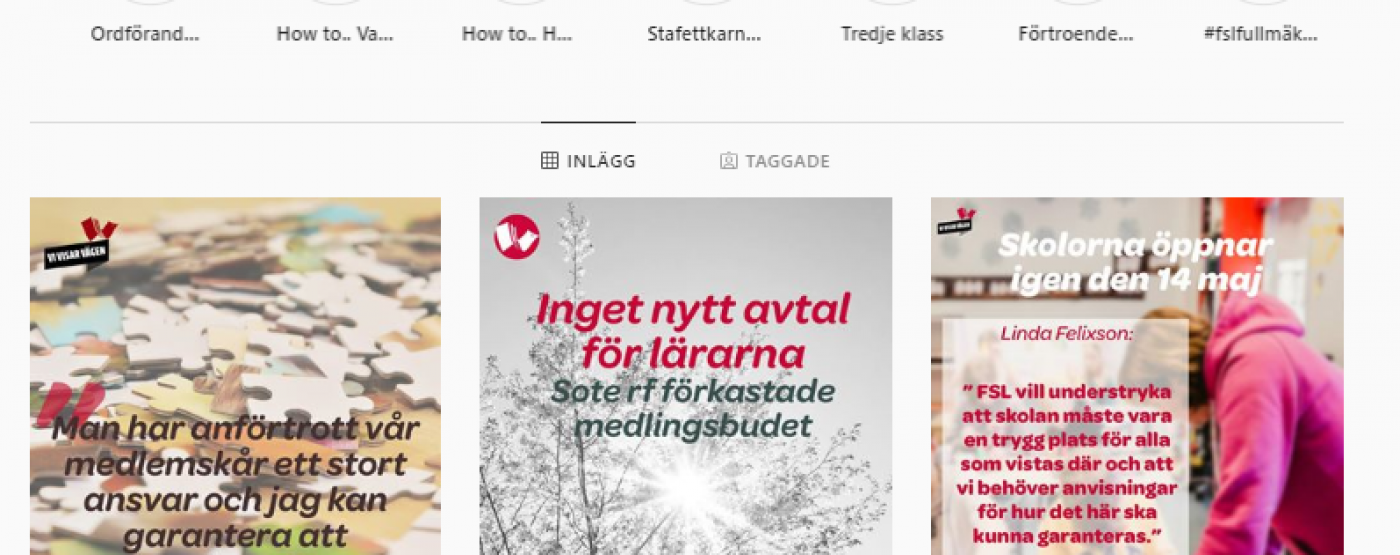
Task: Open the #fslfullmäk... story highlight
Action: 1261,34
